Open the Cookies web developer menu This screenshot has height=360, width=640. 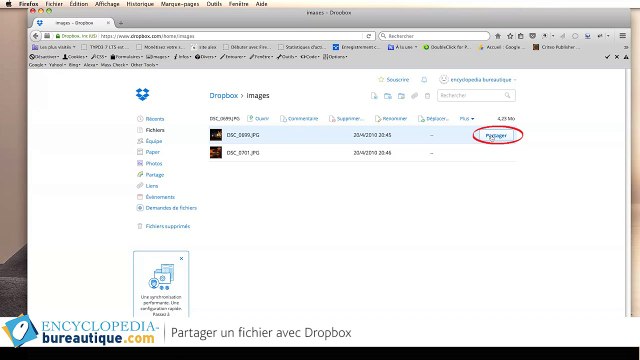tap(75, 57)
